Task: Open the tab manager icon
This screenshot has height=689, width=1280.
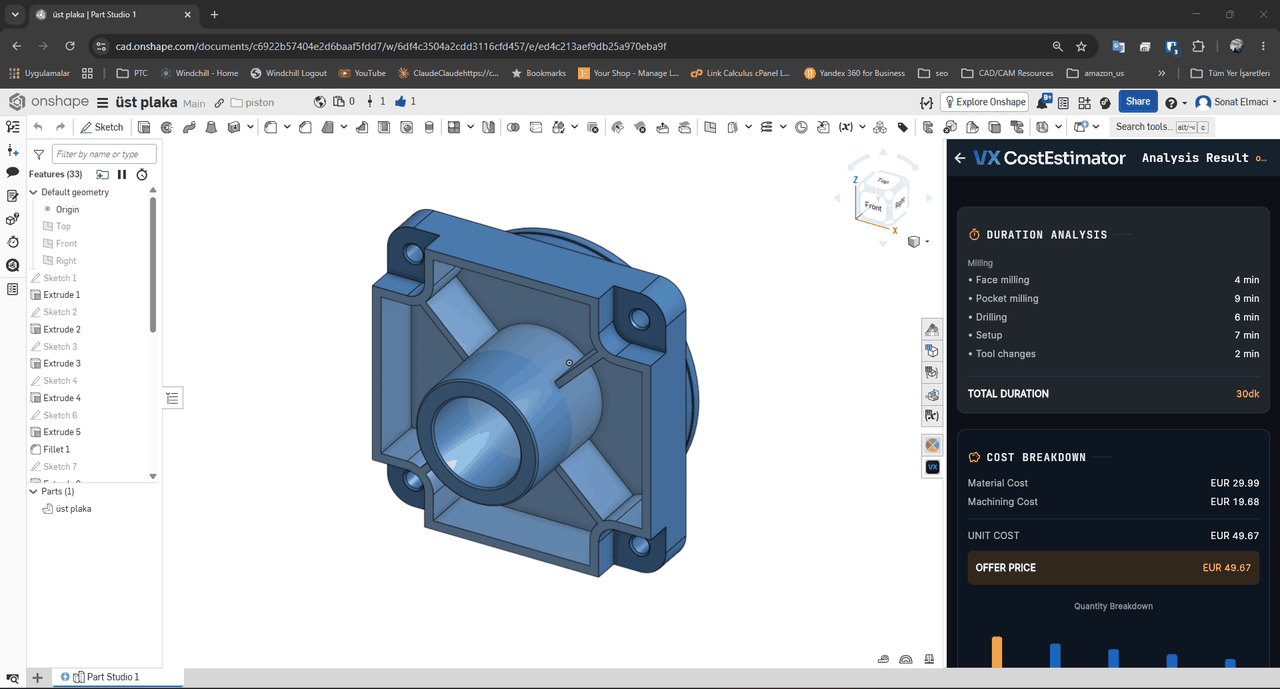Action: pyautogui.click(x=12, y=678)
